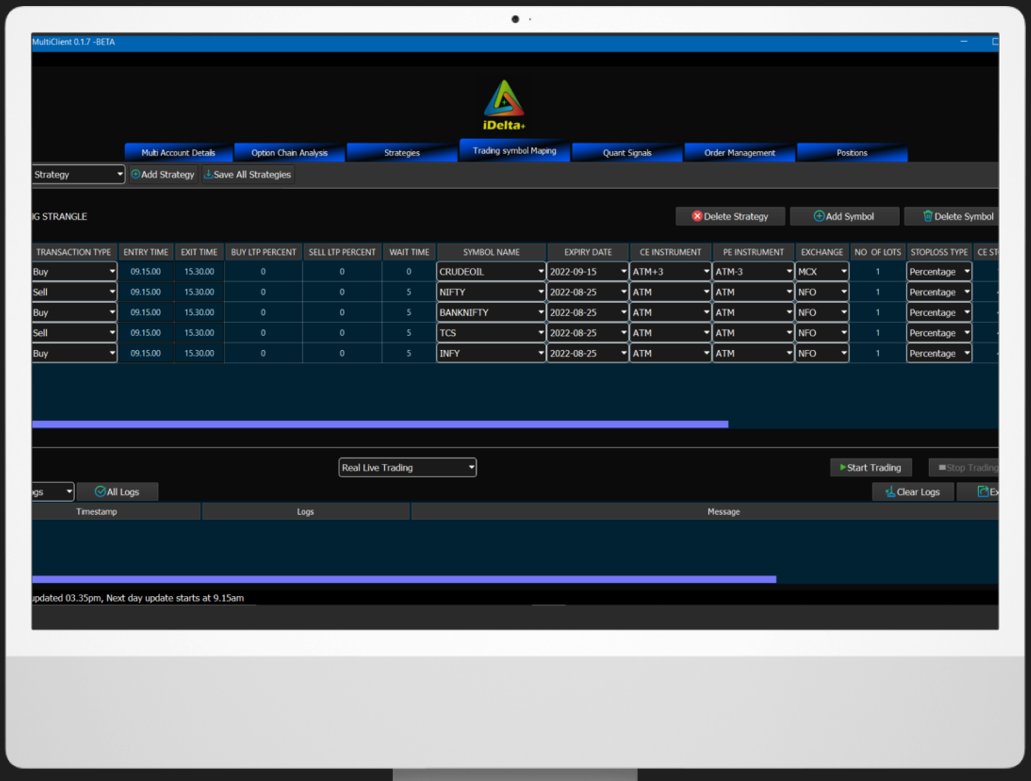Open the Strategies tab
The image size is (1031, 781).
coord(402,153)
